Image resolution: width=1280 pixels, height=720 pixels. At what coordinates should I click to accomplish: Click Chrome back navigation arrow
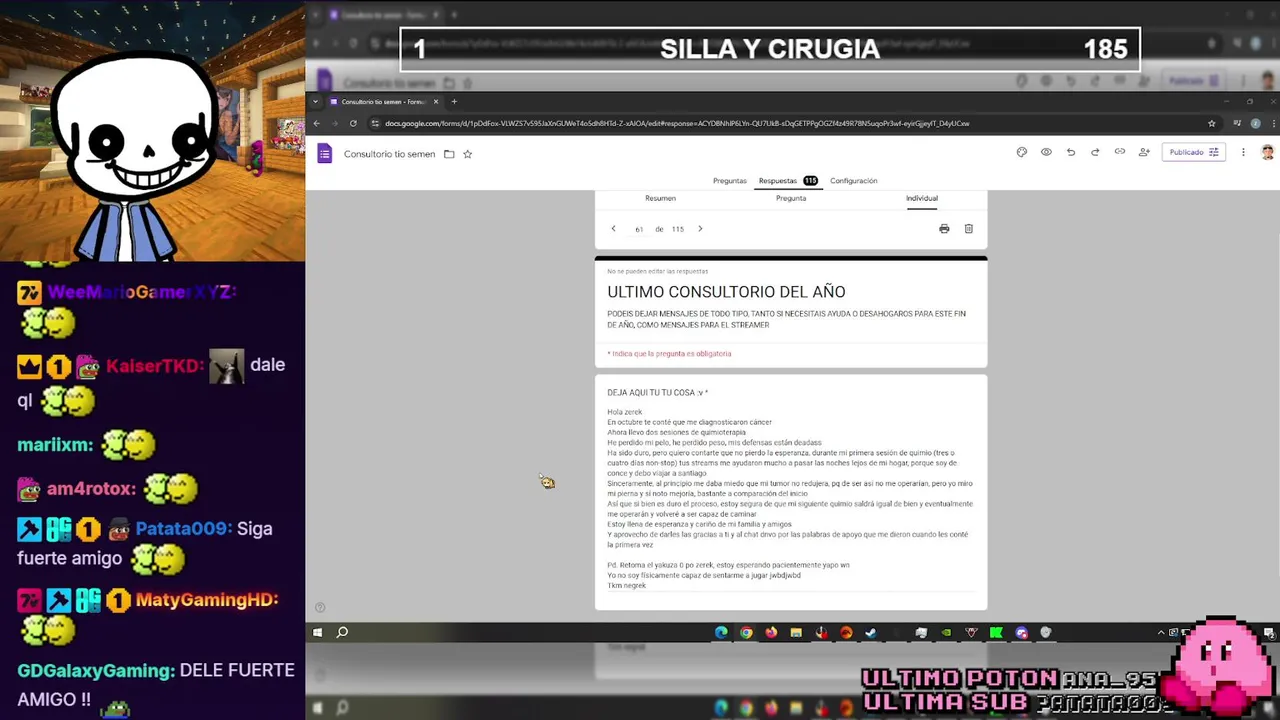(x=317, y=123)
